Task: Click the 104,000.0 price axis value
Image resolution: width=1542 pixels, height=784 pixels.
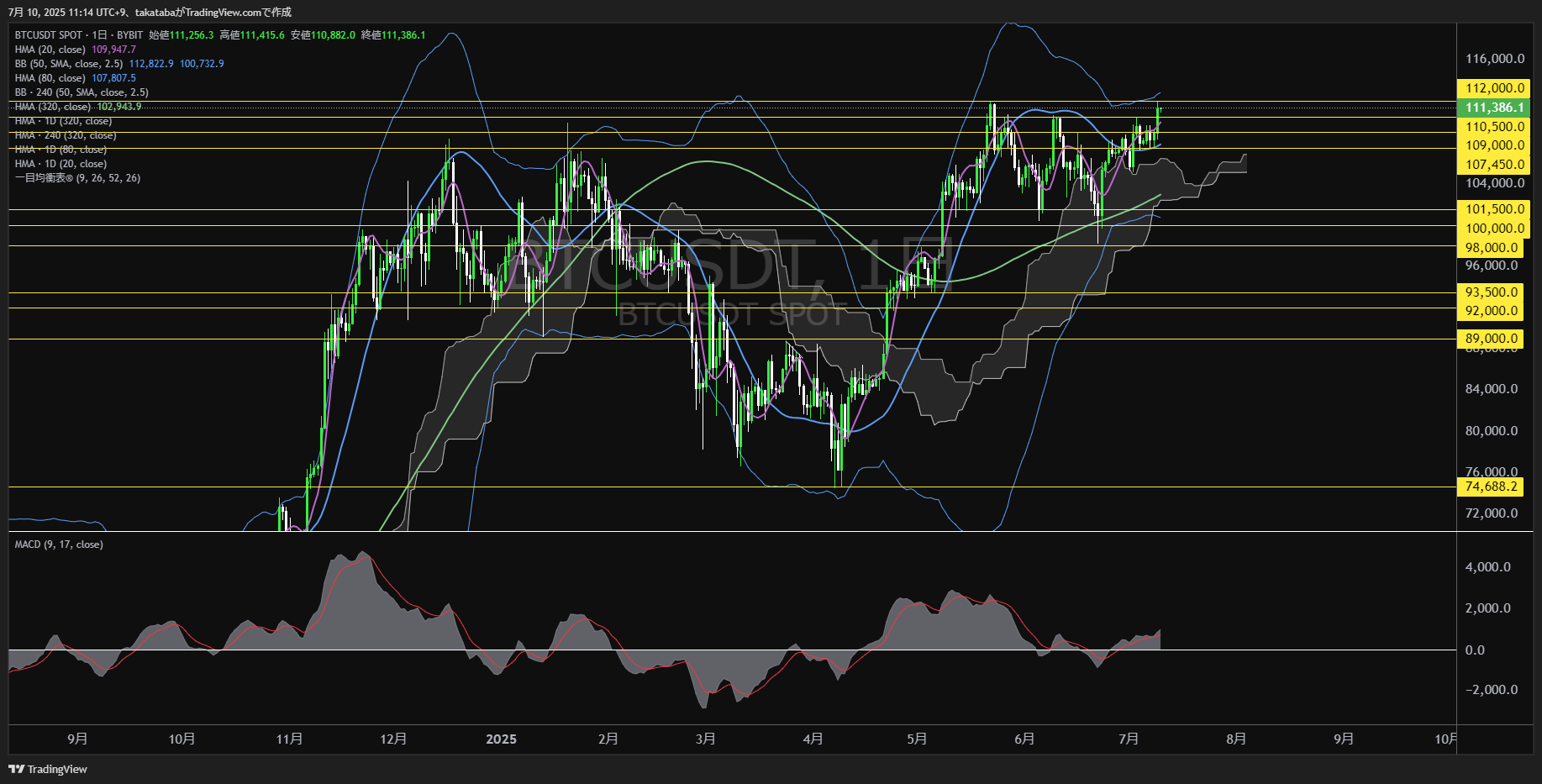Action: pos(1494,183)
